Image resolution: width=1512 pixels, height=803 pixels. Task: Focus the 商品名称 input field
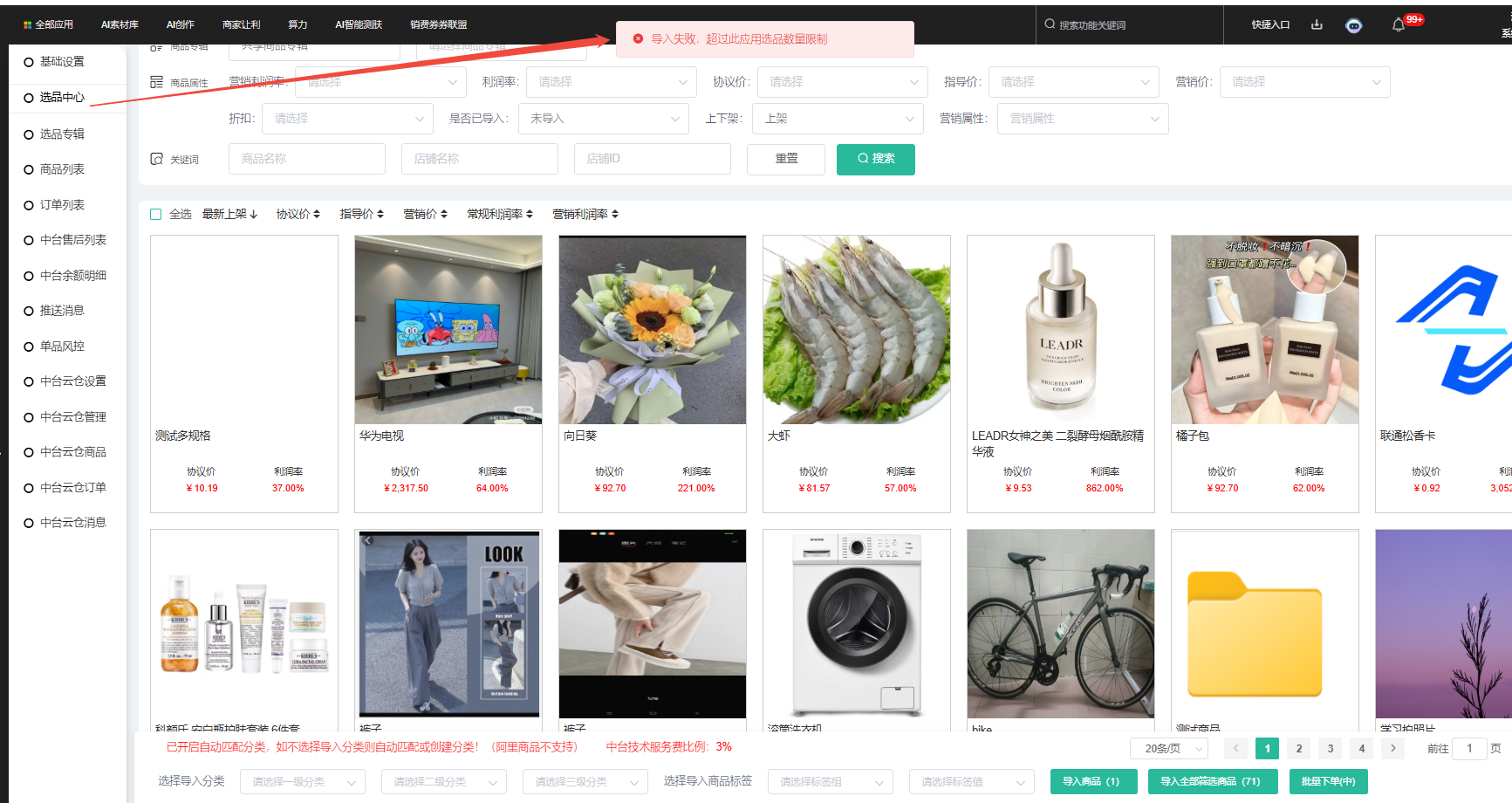pyautogui.click(x=307, y=159)
